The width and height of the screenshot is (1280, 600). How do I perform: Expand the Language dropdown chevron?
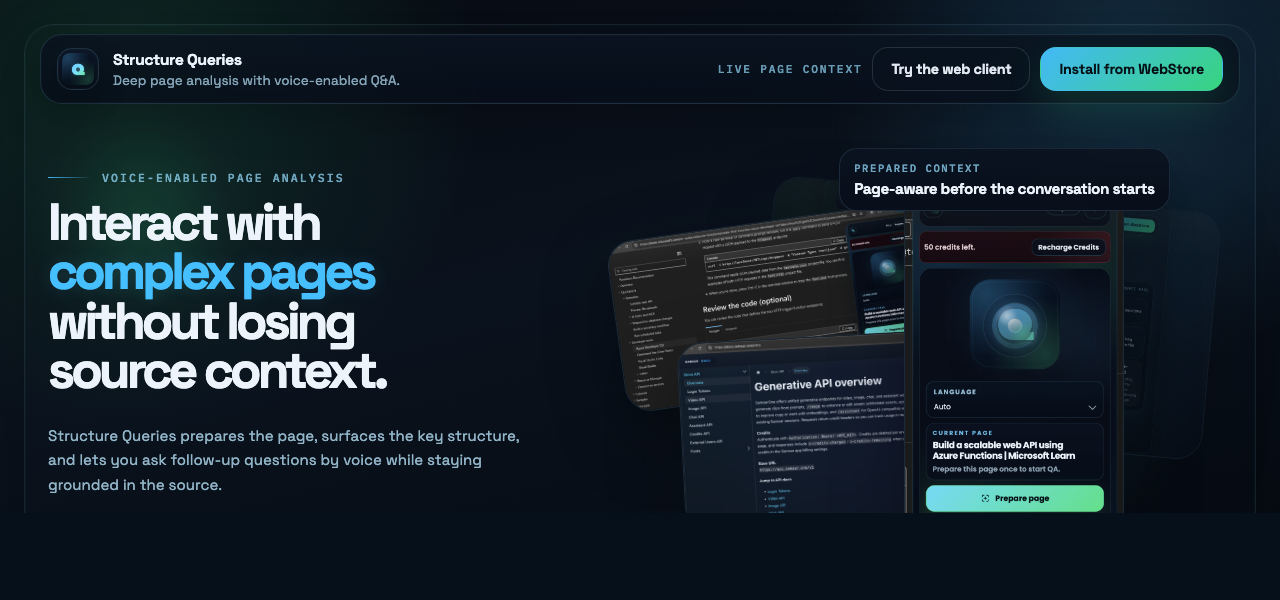pos(1092,407)
